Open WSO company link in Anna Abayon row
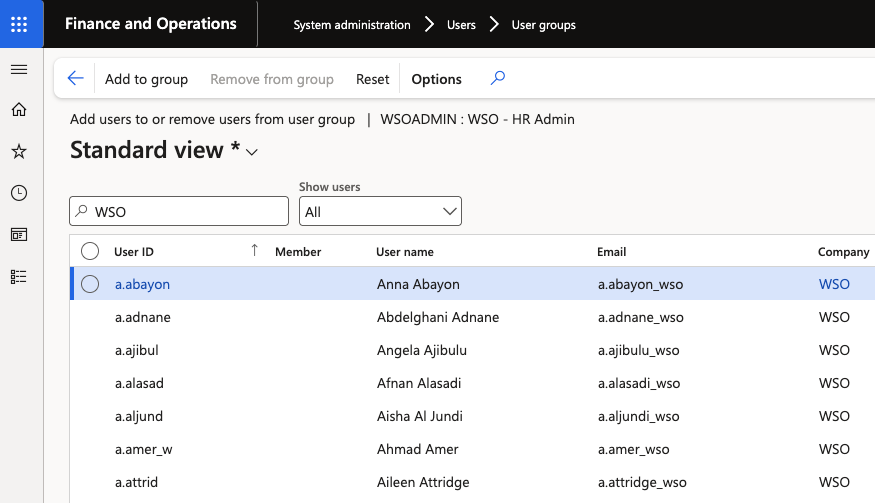Image resolution: width=875 pixels, height=503 pixels. 834,284
